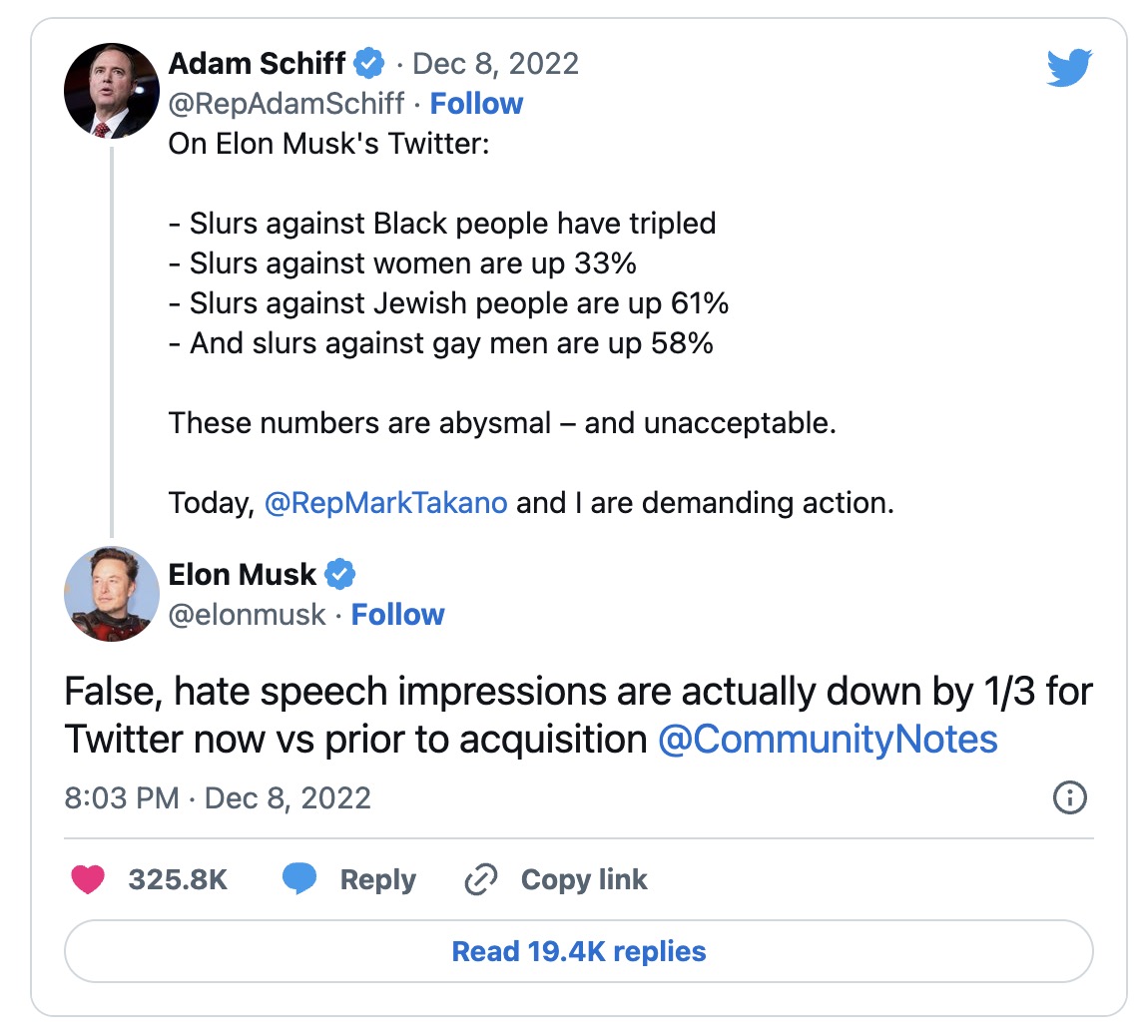Click the @elonmusk handle text

pos(247,615)
